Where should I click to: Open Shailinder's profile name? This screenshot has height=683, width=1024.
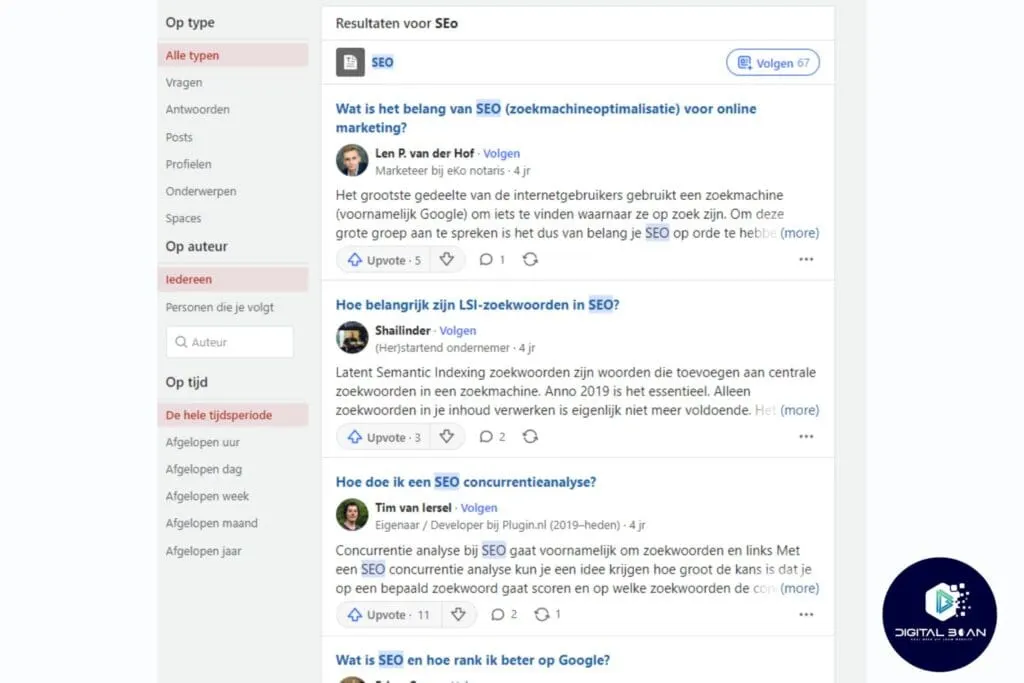(x=402, y=330)
